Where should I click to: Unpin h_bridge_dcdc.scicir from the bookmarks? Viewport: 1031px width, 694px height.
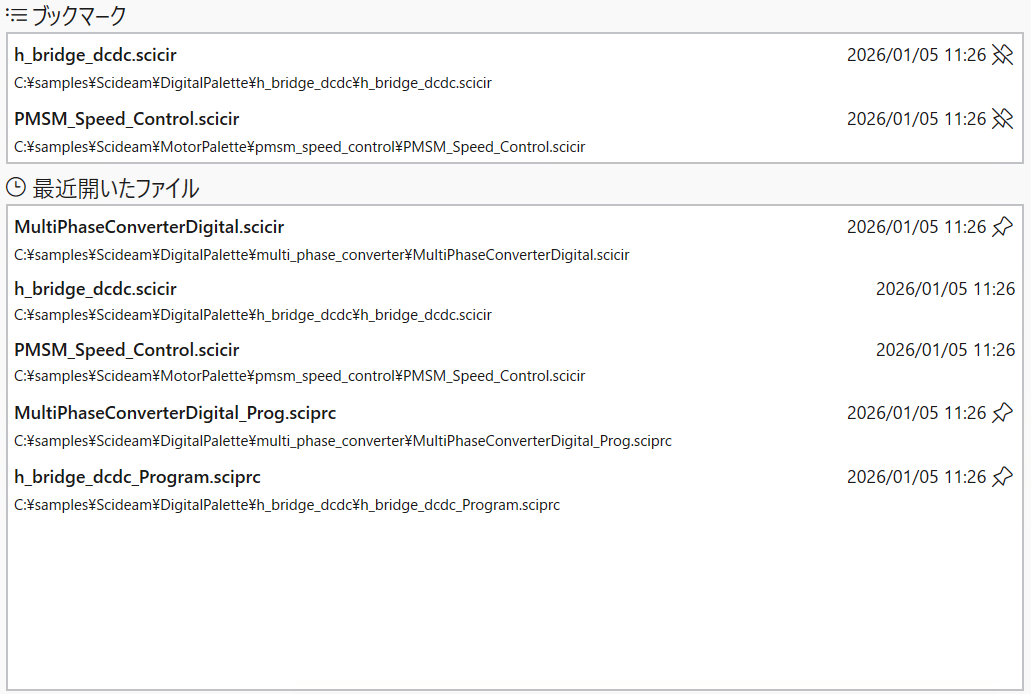coord(1002,55)
